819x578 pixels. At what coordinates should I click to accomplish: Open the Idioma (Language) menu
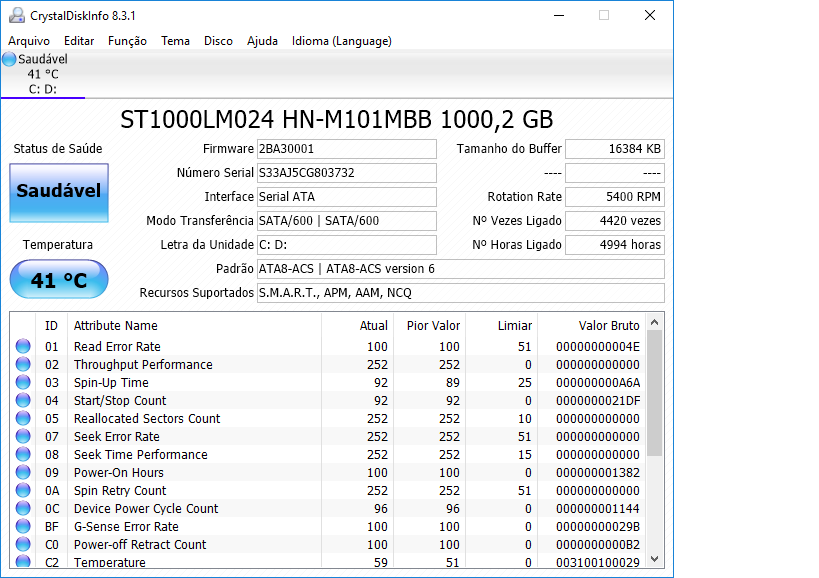[342, 41]
